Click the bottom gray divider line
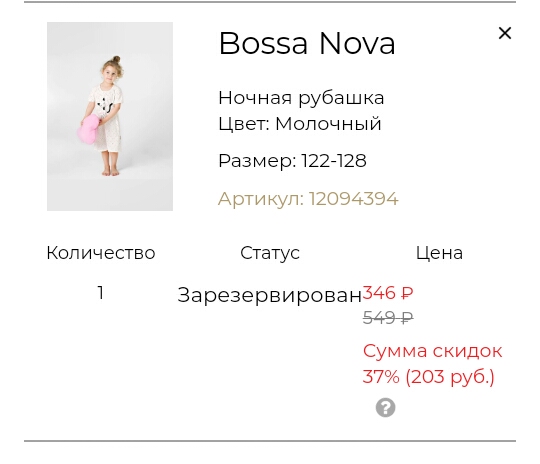 pyautogui.click(x=270, y=441)
